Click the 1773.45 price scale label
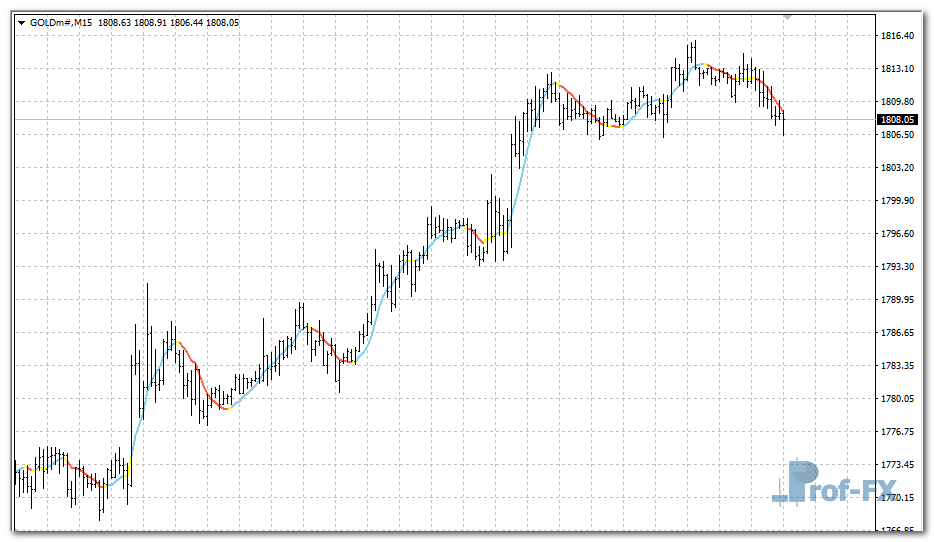The image size is (934, 542). pyautogui.click(x=897, y=465)
